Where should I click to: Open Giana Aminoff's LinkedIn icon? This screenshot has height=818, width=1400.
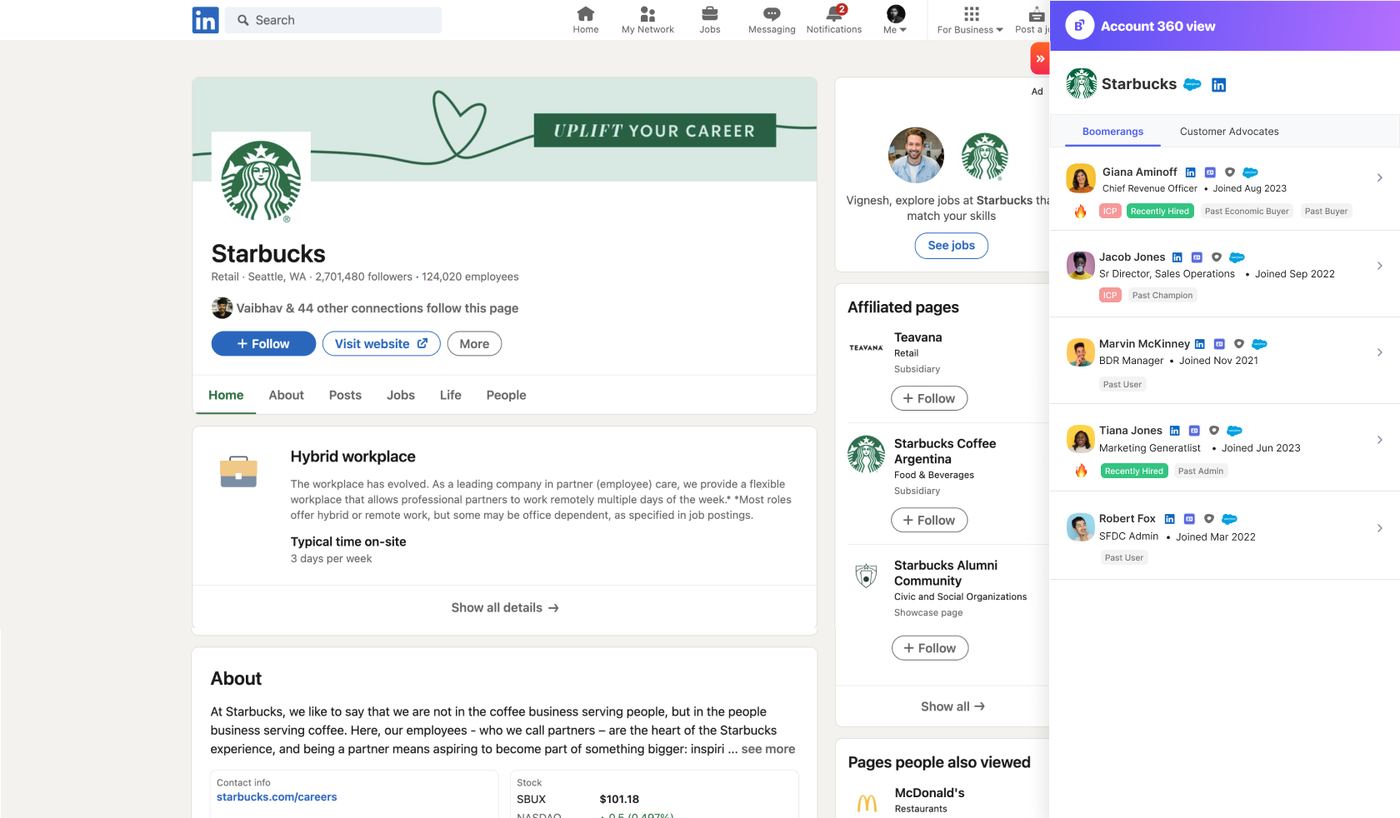click(x=1191, y=173)
